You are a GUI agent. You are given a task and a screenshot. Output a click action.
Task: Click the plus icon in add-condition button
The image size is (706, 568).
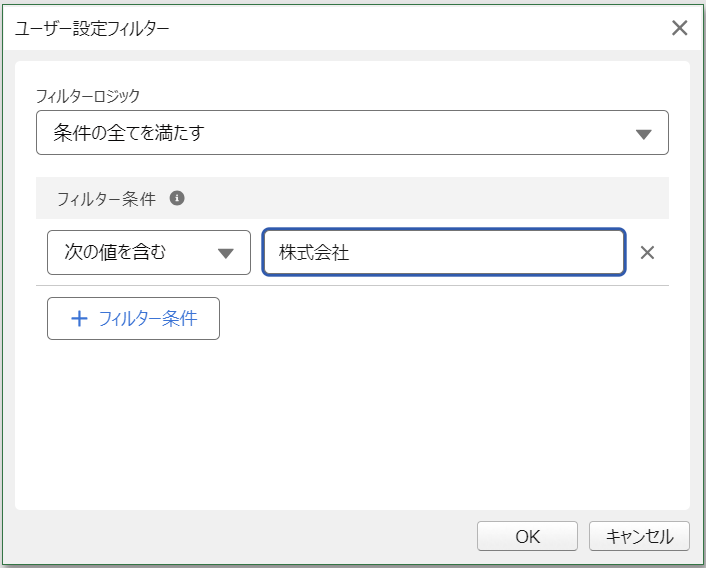click(79, 319)
